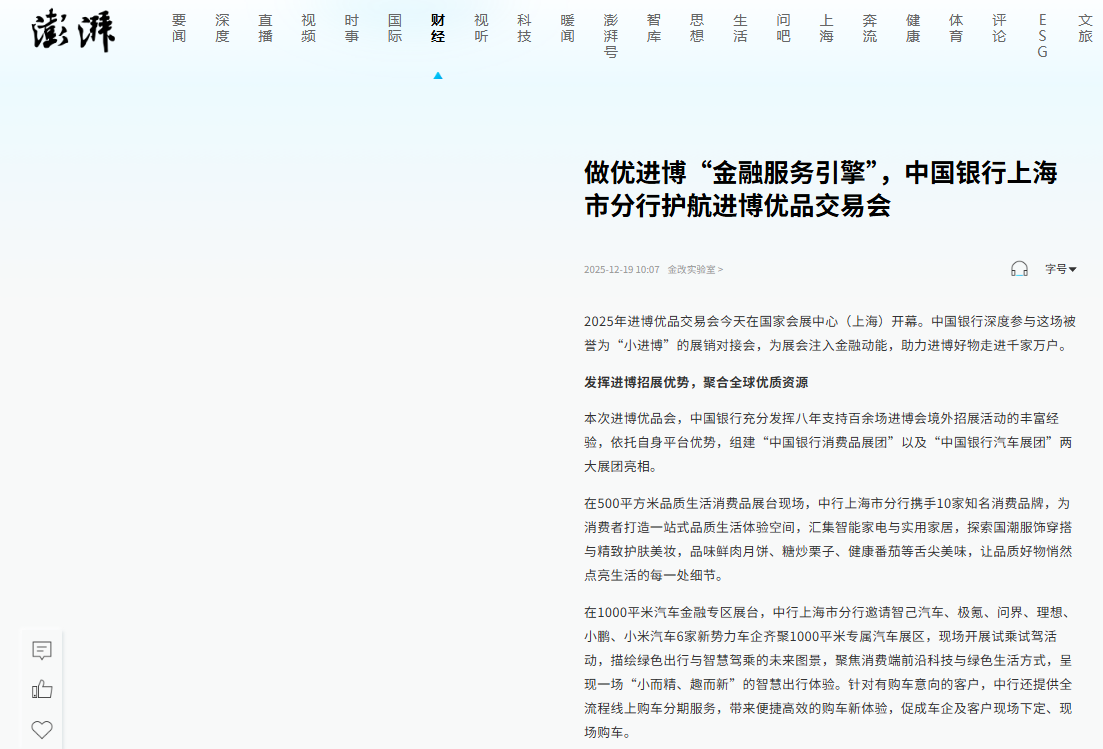Click the headphone listen-to-article icon
This screenshot has height=749, width=1103.
(x=1019, y=269)
